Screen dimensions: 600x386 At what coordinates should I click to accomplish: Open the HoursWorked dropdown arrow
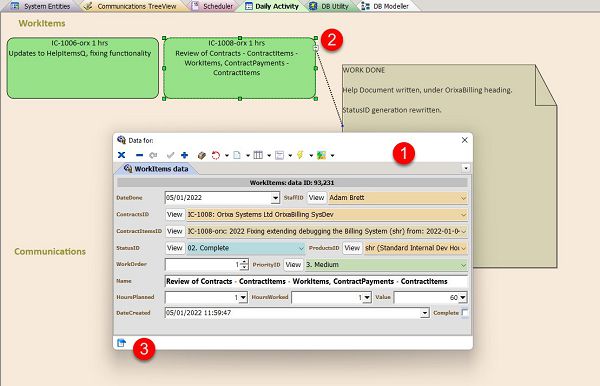pyautogui.click(x=367, y=298)
